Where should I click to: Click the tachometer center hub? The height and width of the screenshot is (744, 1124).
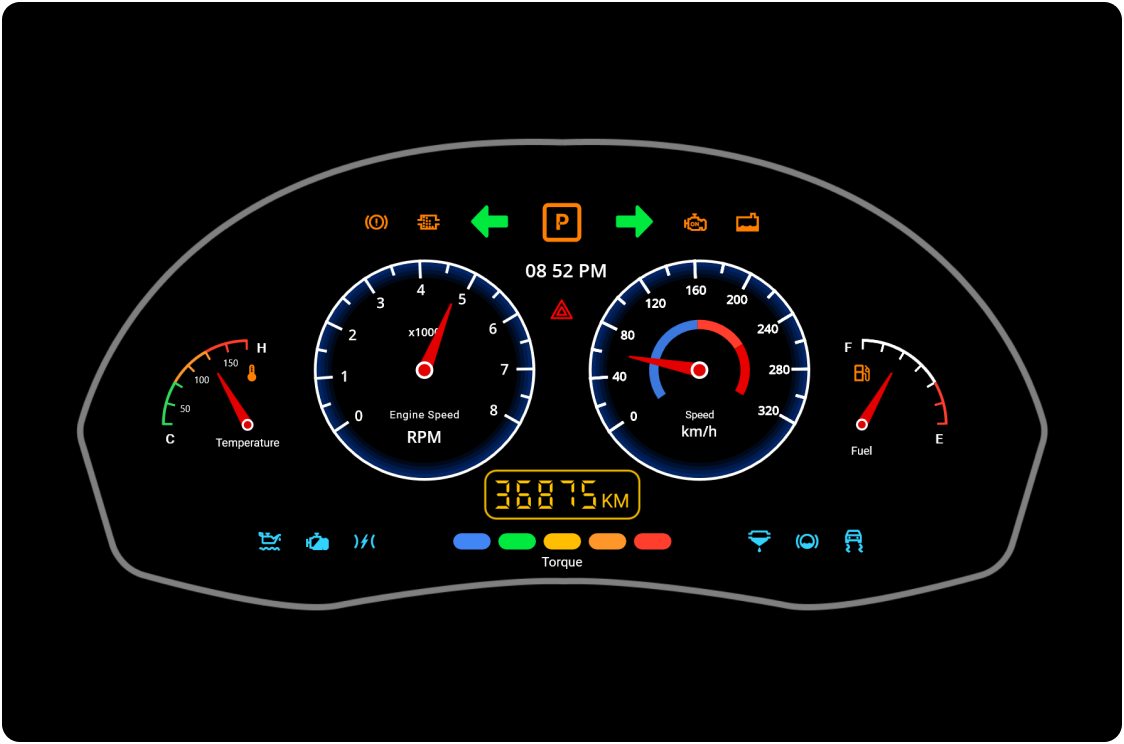click(x=424, y=370)
